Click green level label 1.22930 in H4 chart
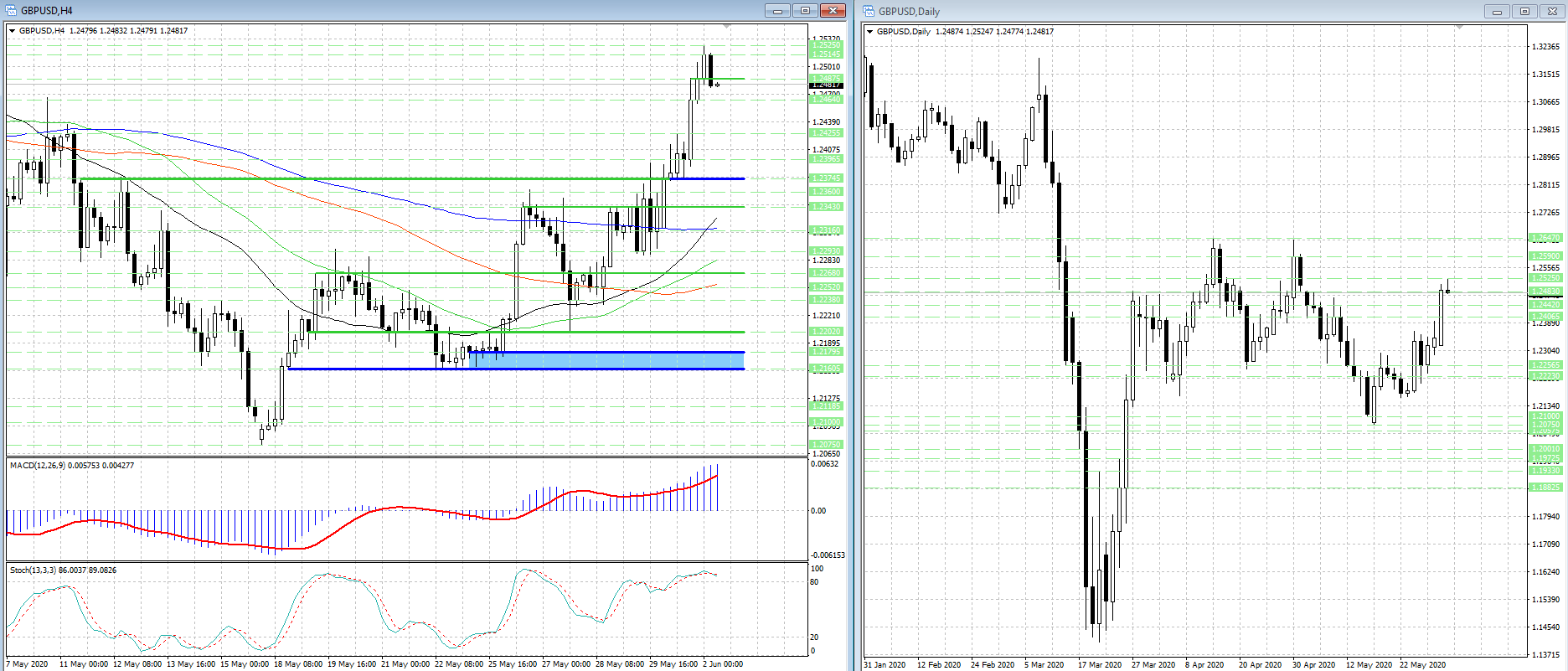Screen dimensions: 1568x671 pyautogui.click(x=826, y=250)
